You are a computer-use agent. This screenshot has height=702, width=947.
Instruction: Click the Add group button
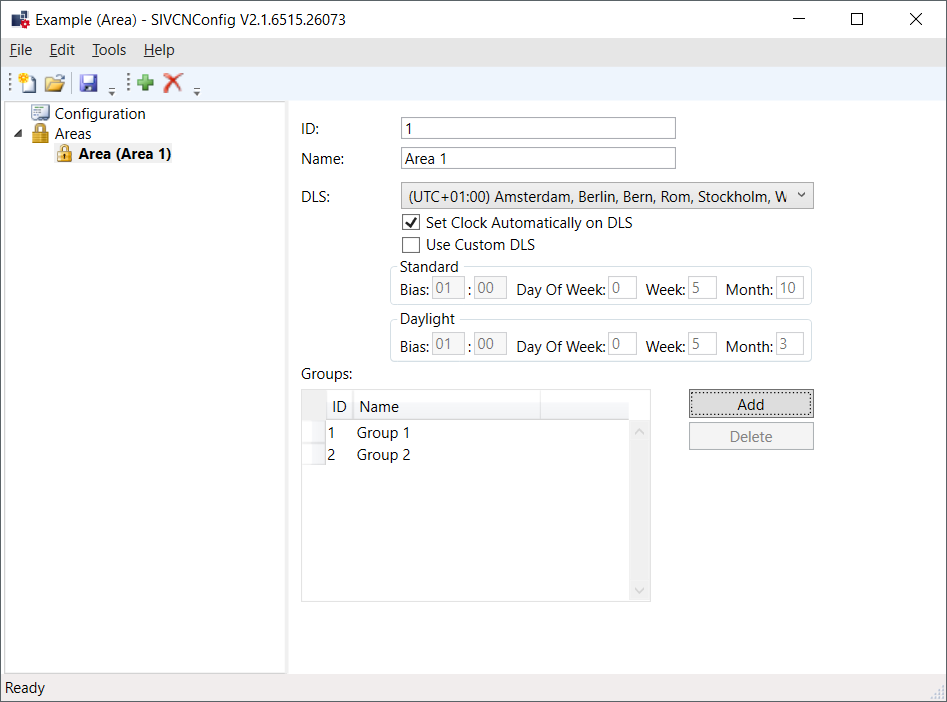tap(750, 404)
